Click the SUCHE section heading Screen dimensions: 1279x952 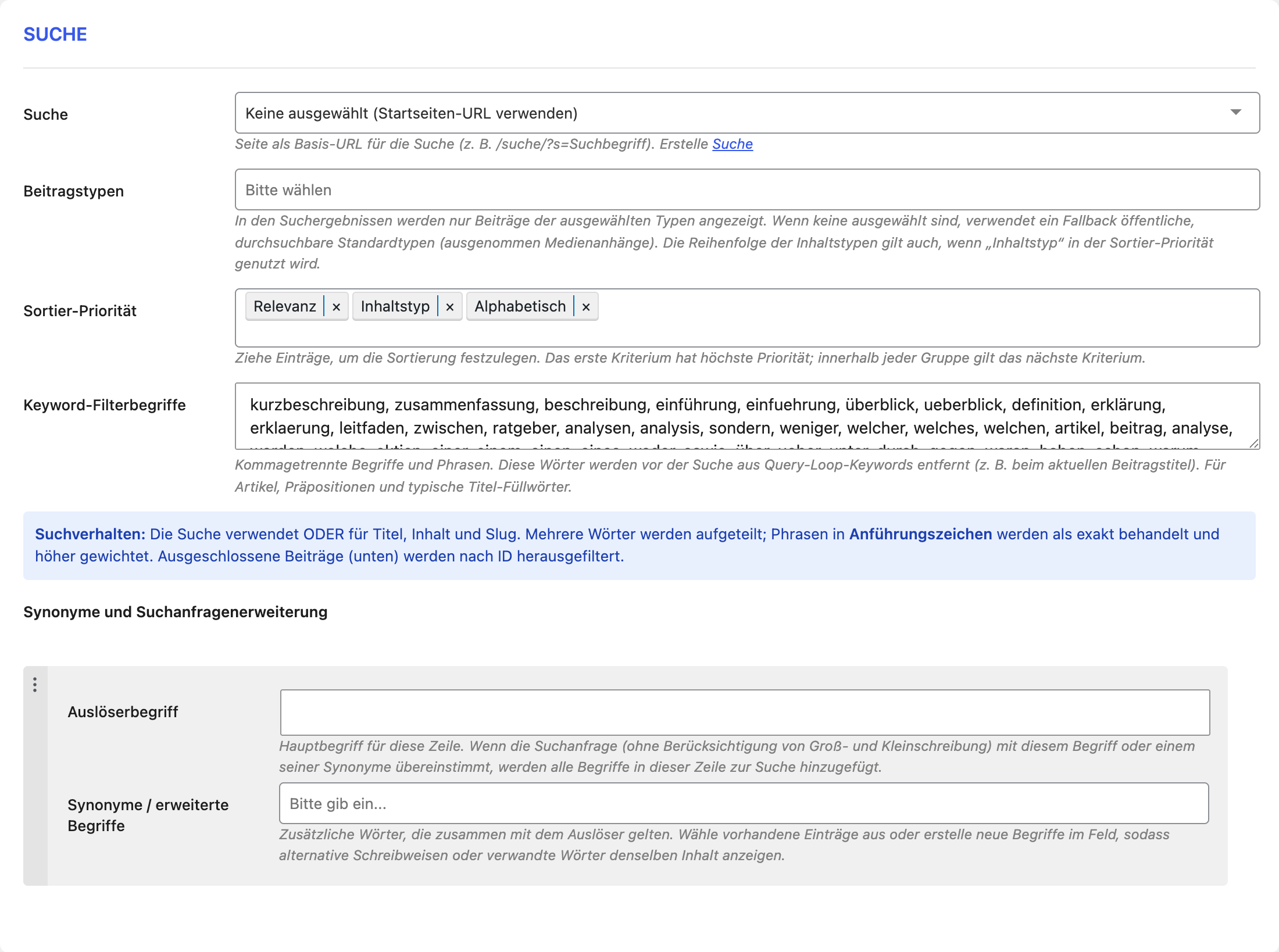pos(55,34)
